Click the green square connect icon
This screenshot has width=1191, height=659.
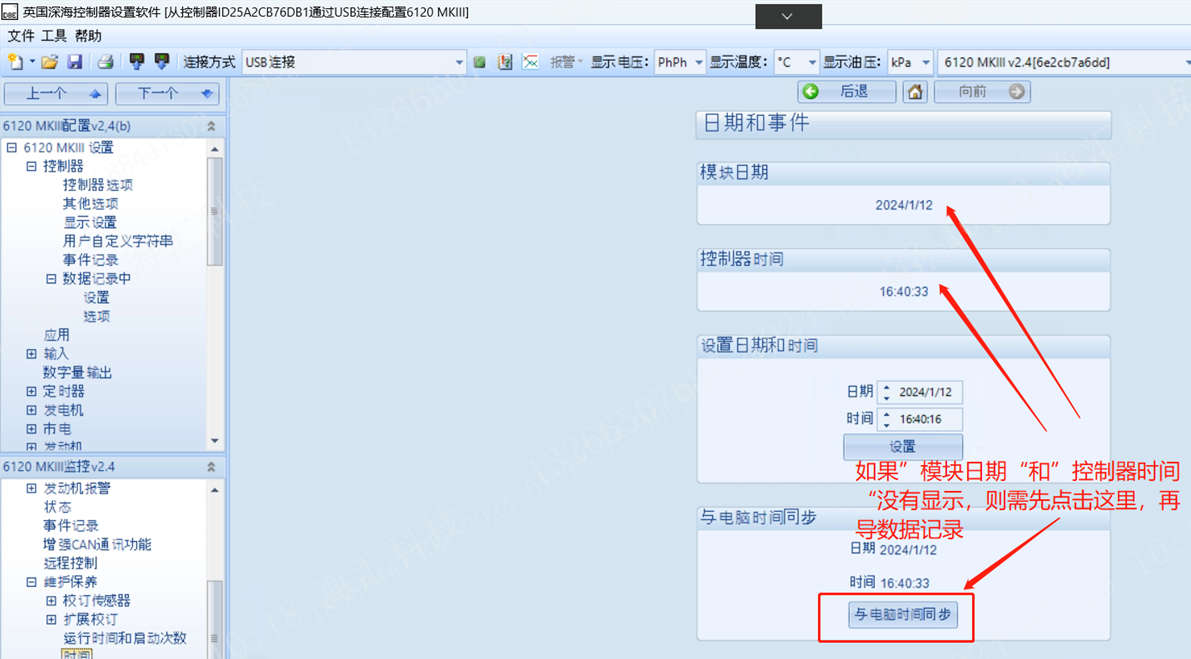tap(479, 62)
